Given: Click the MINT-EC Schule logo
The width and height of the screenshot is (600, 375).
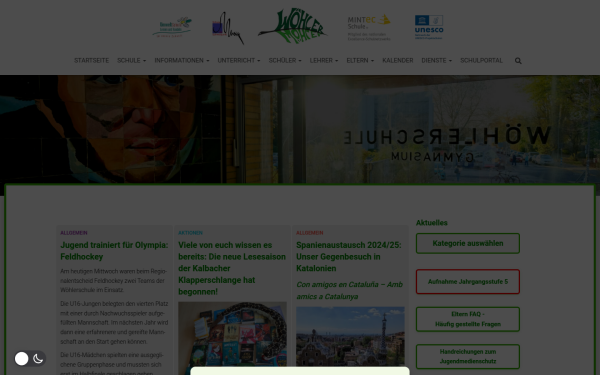Looking at the screenshot, I should [x=369, y=28].
